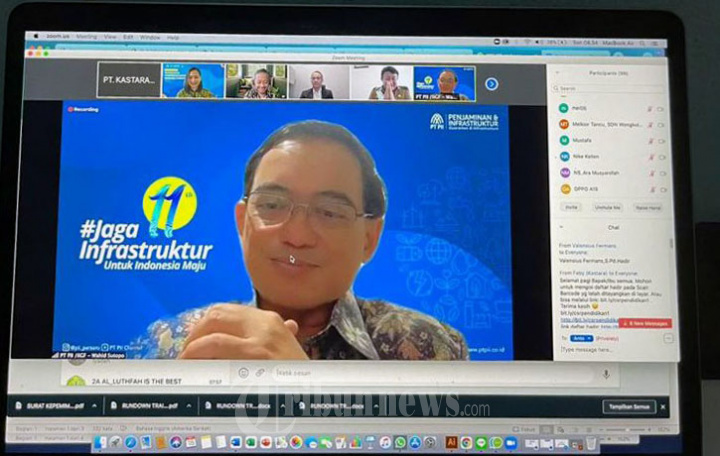The height and width of the screenshot is (456, 720).
Task: Click the attachment paperclip in WhatsApp window
Action: (260, 373)
